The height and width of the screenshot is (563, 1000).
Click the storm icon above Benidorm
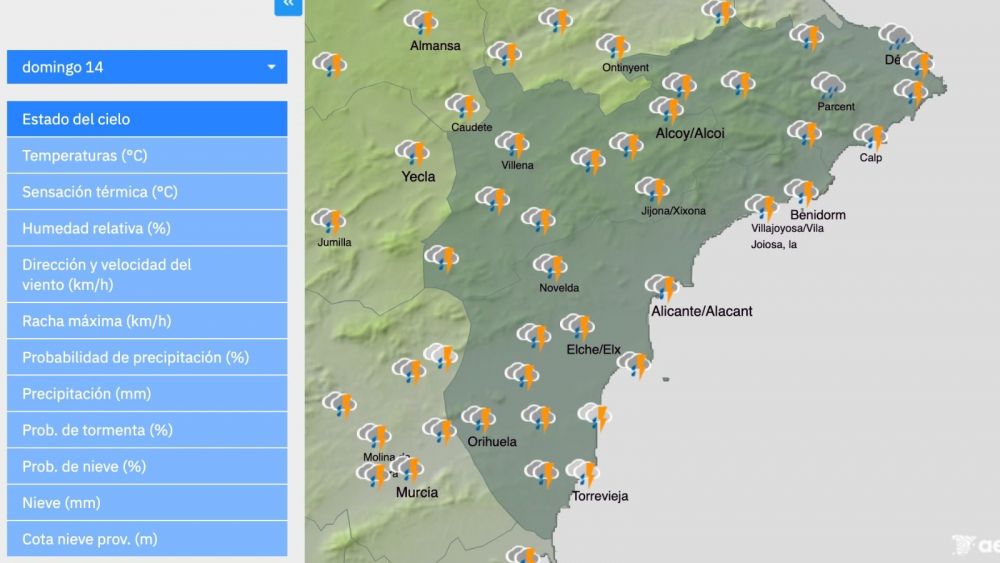click(802, 193)
